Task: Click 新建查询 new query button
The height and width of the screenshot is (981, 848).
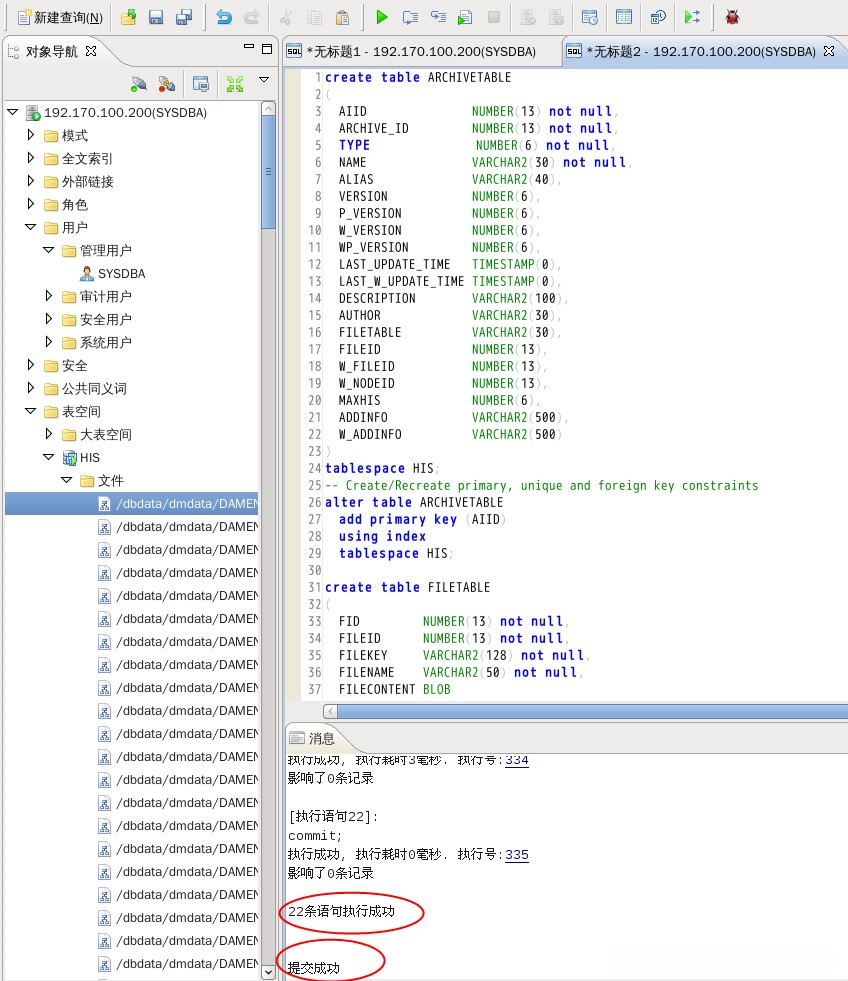Action: (x=60, y=17)
